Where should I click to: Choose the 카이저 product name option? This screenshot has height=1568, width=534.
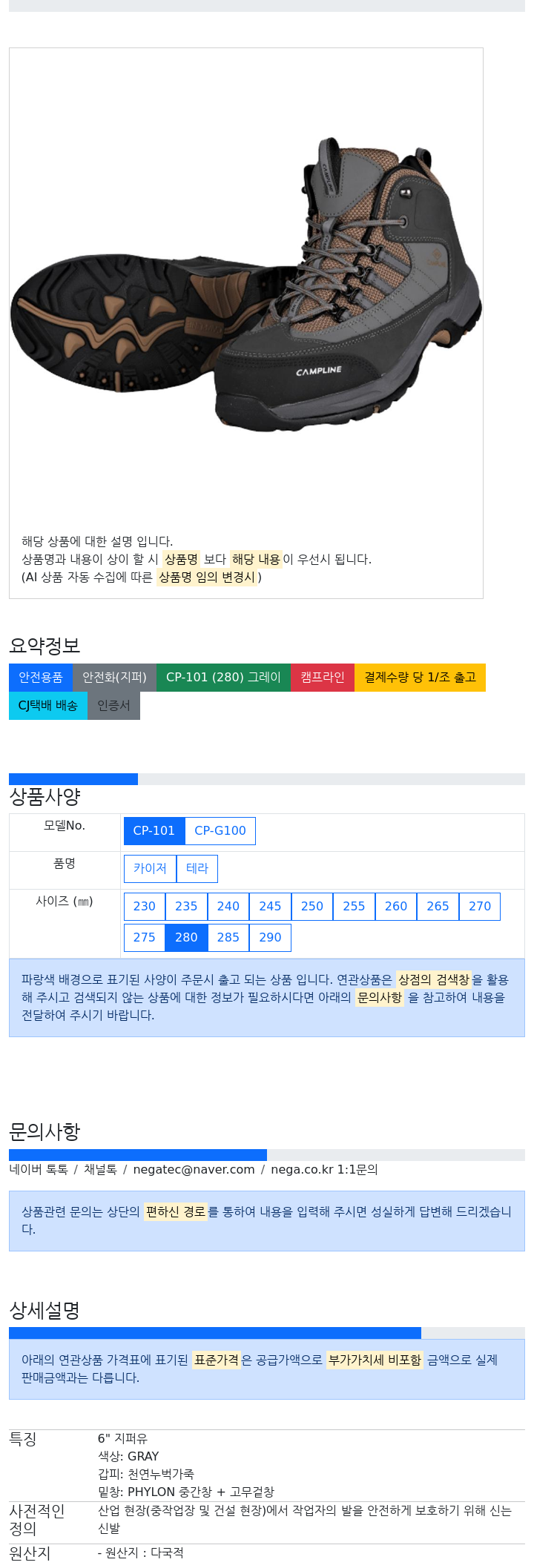tap(150, 869)
